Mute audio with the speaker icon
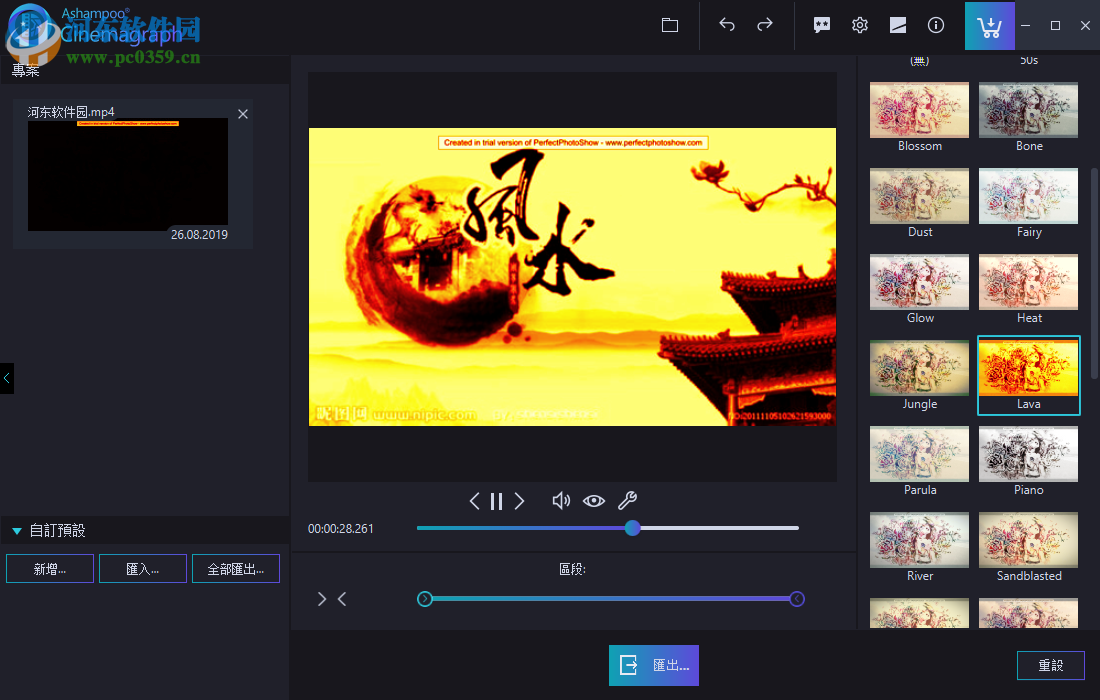 [560, 500]
